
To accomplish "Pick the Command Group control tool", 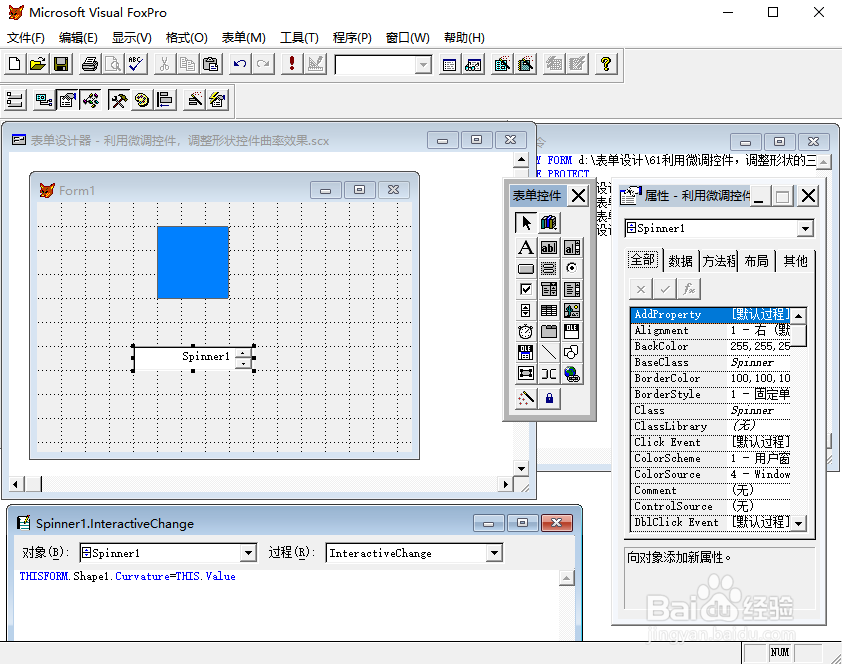I will (549, 268).
